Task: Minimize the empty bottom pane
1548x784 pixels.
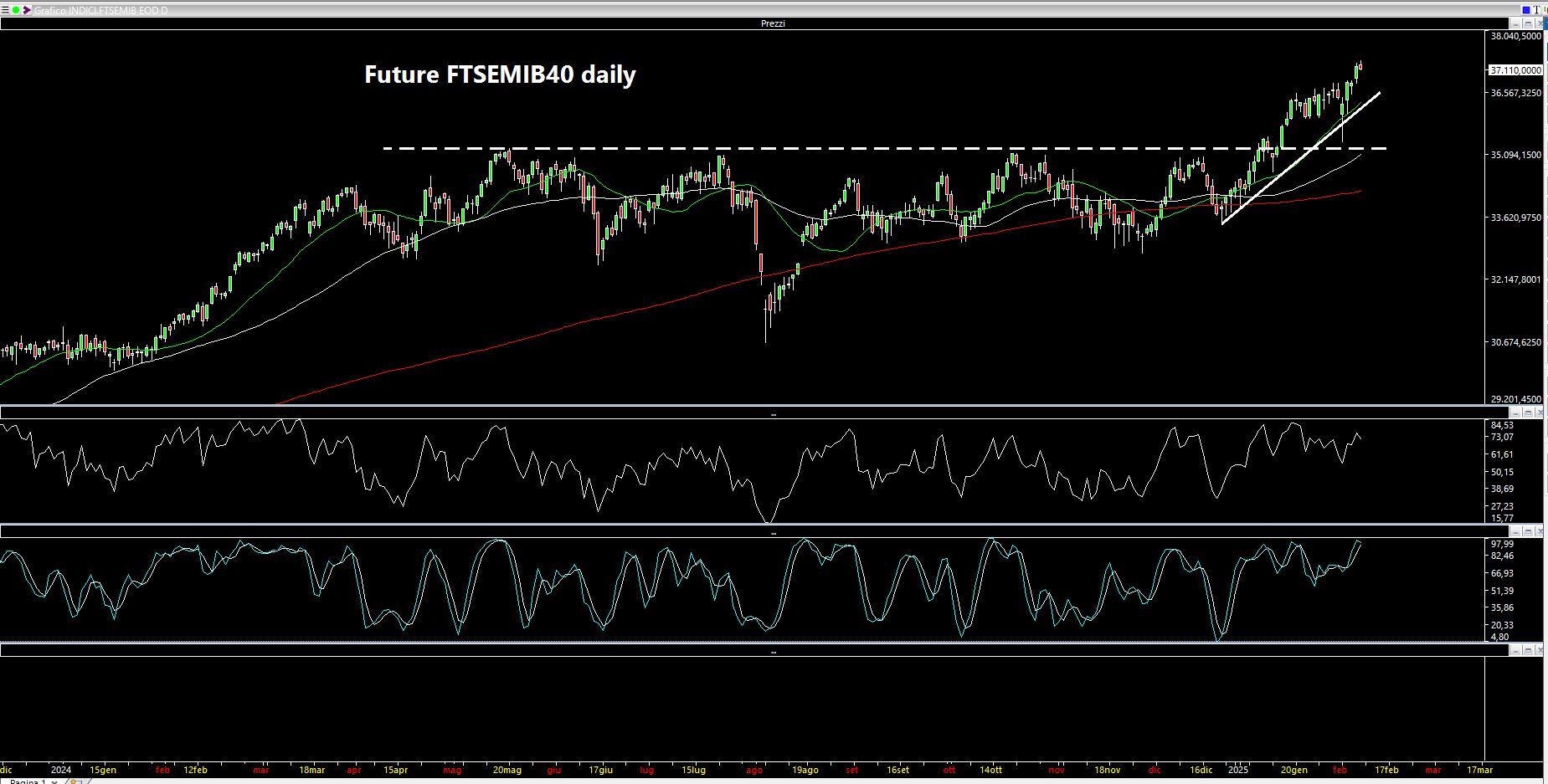Action: [1516, 650]
